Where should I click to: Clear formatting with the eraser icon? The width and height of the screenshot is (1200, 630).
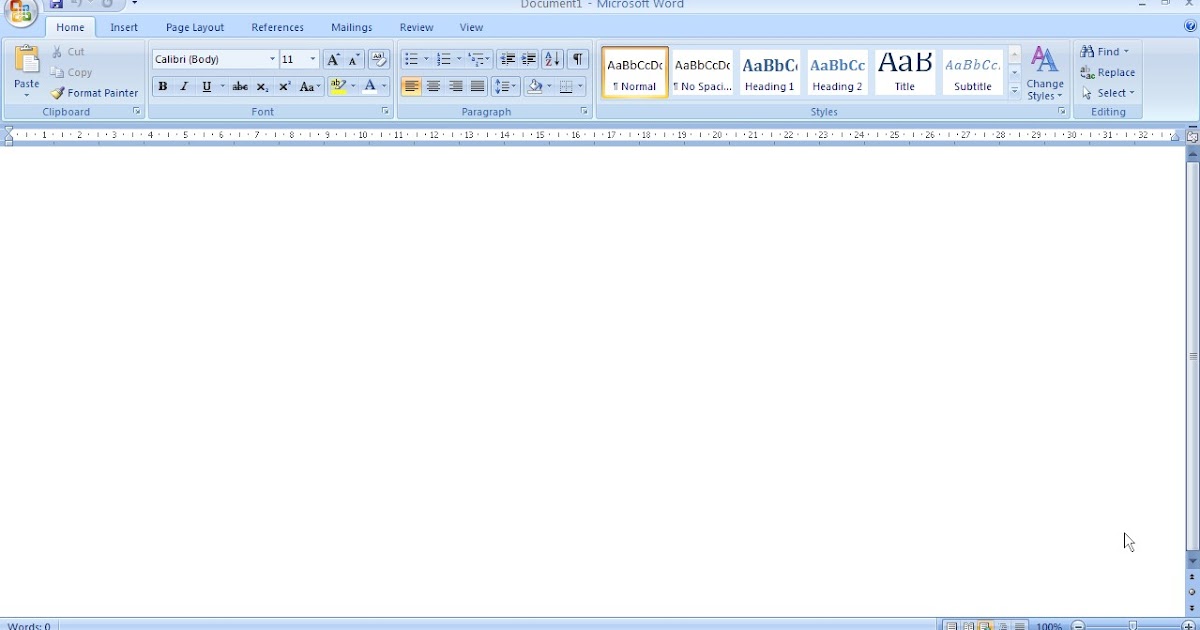click(379, 60)
